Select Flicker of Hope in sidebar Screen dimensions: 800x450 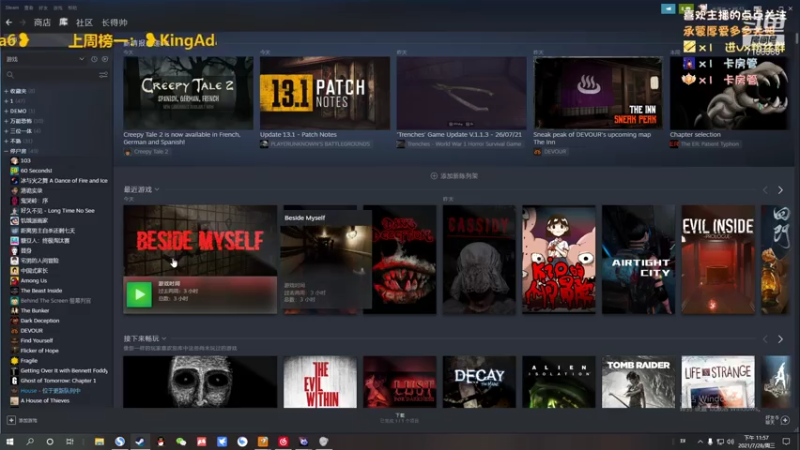pyautogui.click(x=39, y=351)
